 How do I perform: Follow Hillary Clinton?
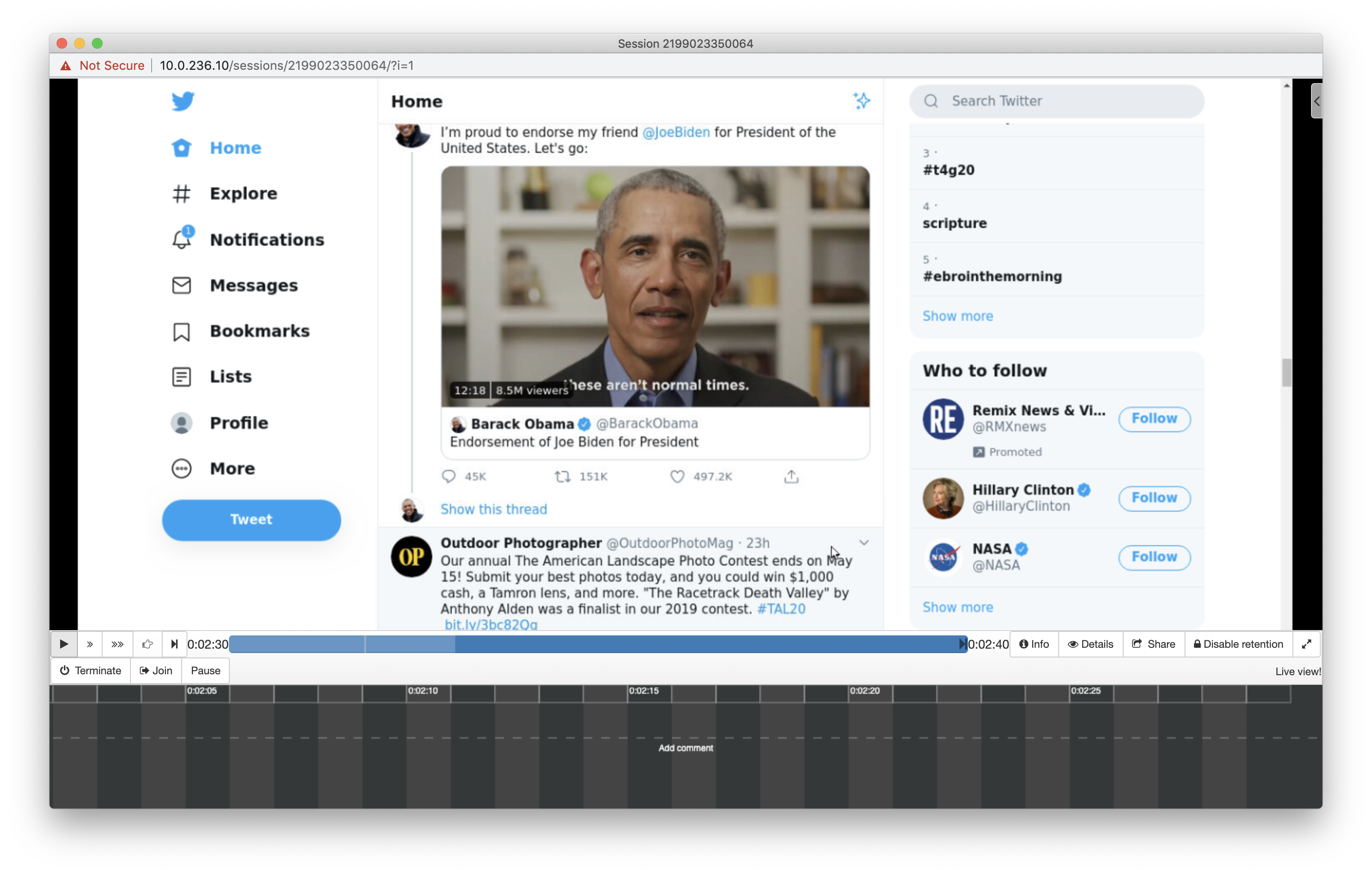pyautogui.click(x=1154, y=498)
